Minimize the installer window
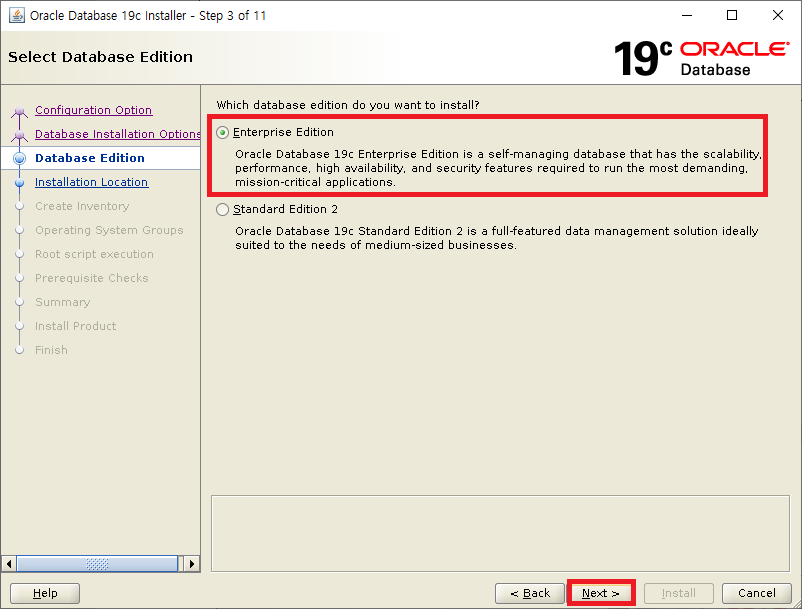The width and height of the screenshot is (802, 609). click(687, 15)
